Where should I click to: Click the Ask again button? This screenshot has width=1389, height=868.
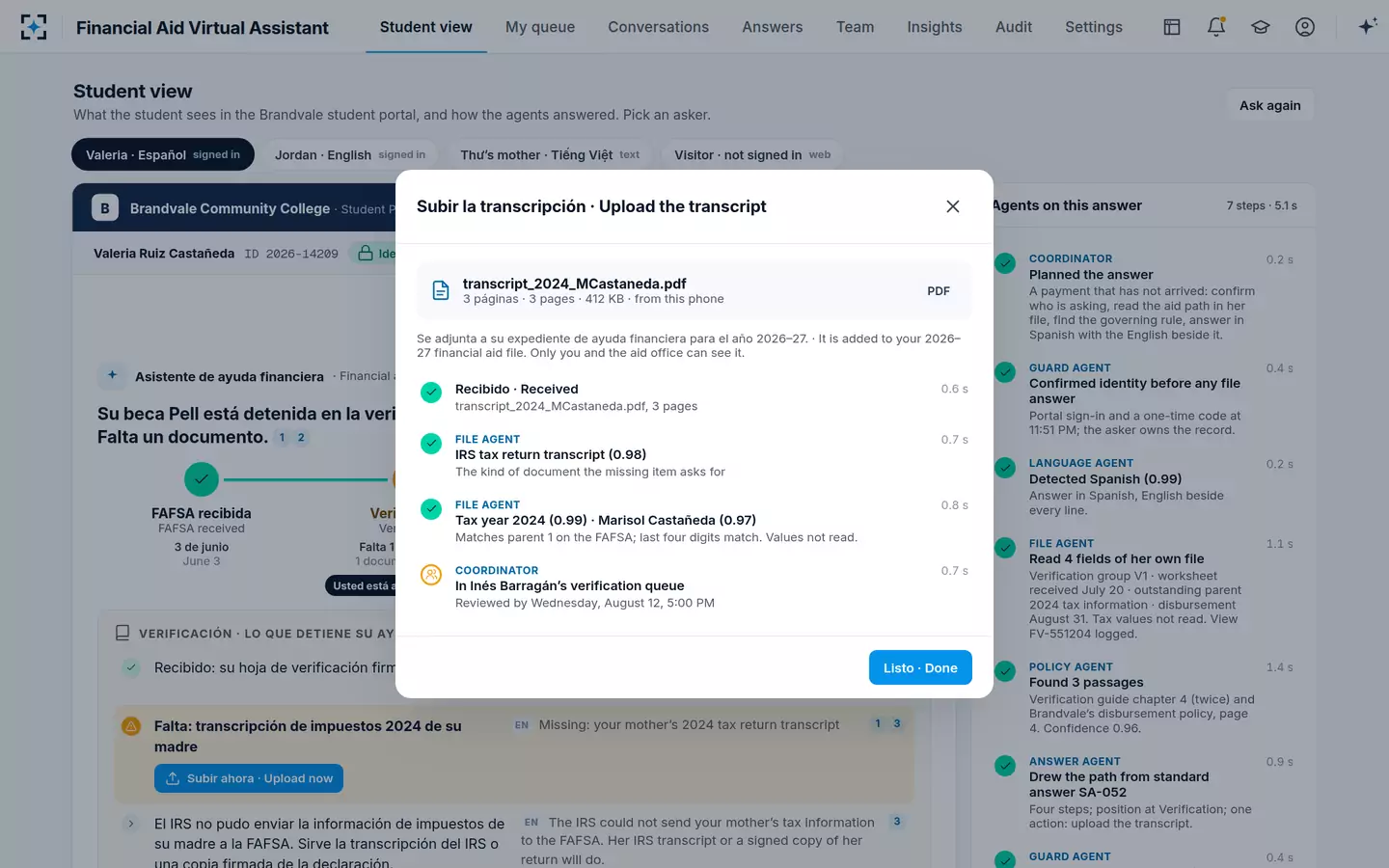click(1269, 105)
